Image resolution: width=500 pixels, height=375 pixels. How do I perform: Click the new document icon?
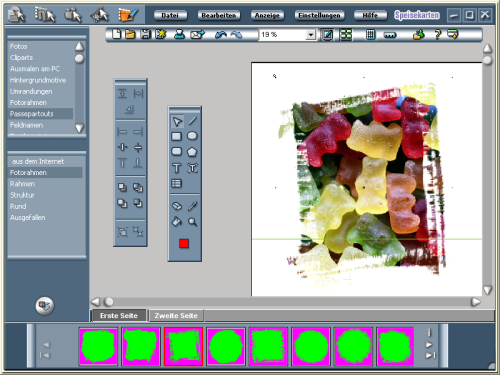[x=117, y=34]
